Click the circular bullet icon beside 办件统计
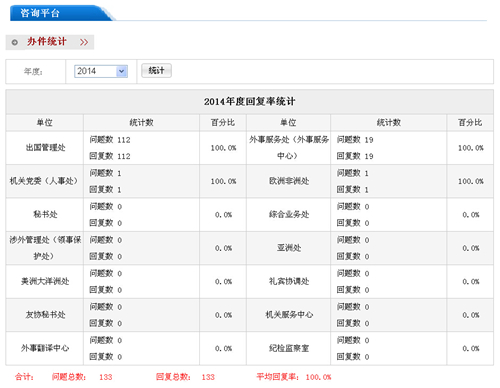 (15, 42)
